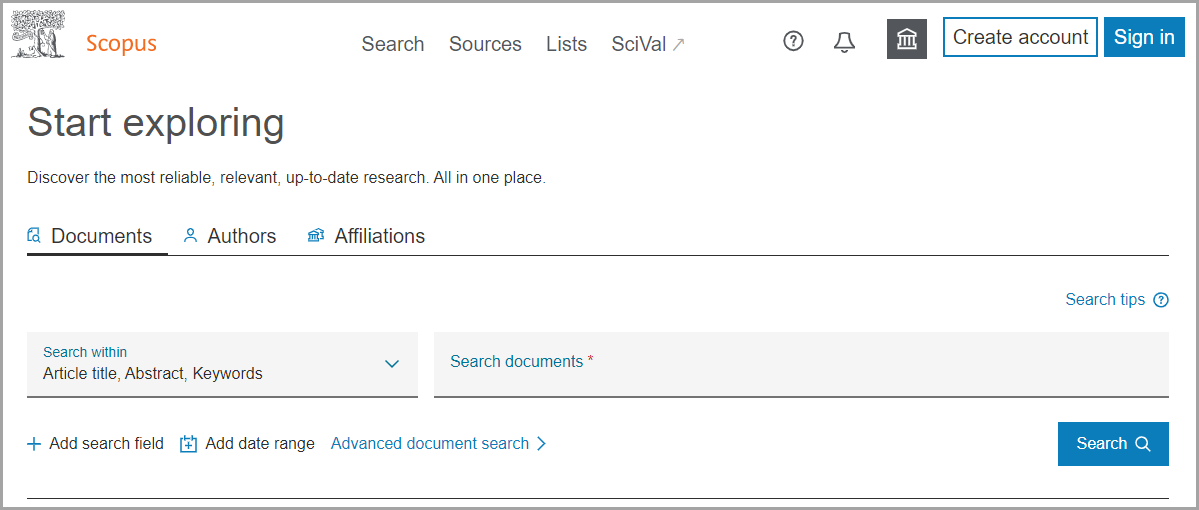
Task: Click the arrow after Advanced document search
Action: pos(541,443)
